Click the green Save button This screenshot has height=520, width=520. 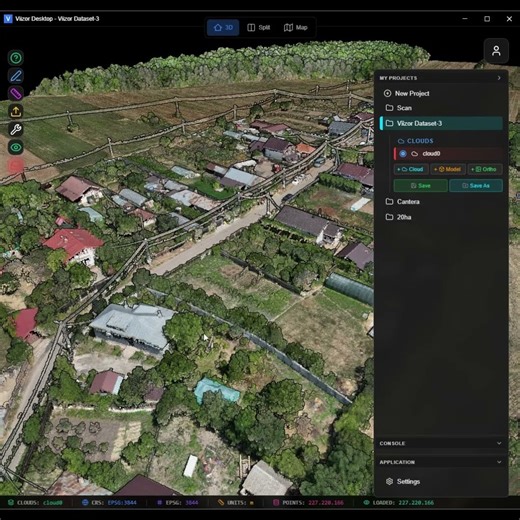(x=420, y=186)
